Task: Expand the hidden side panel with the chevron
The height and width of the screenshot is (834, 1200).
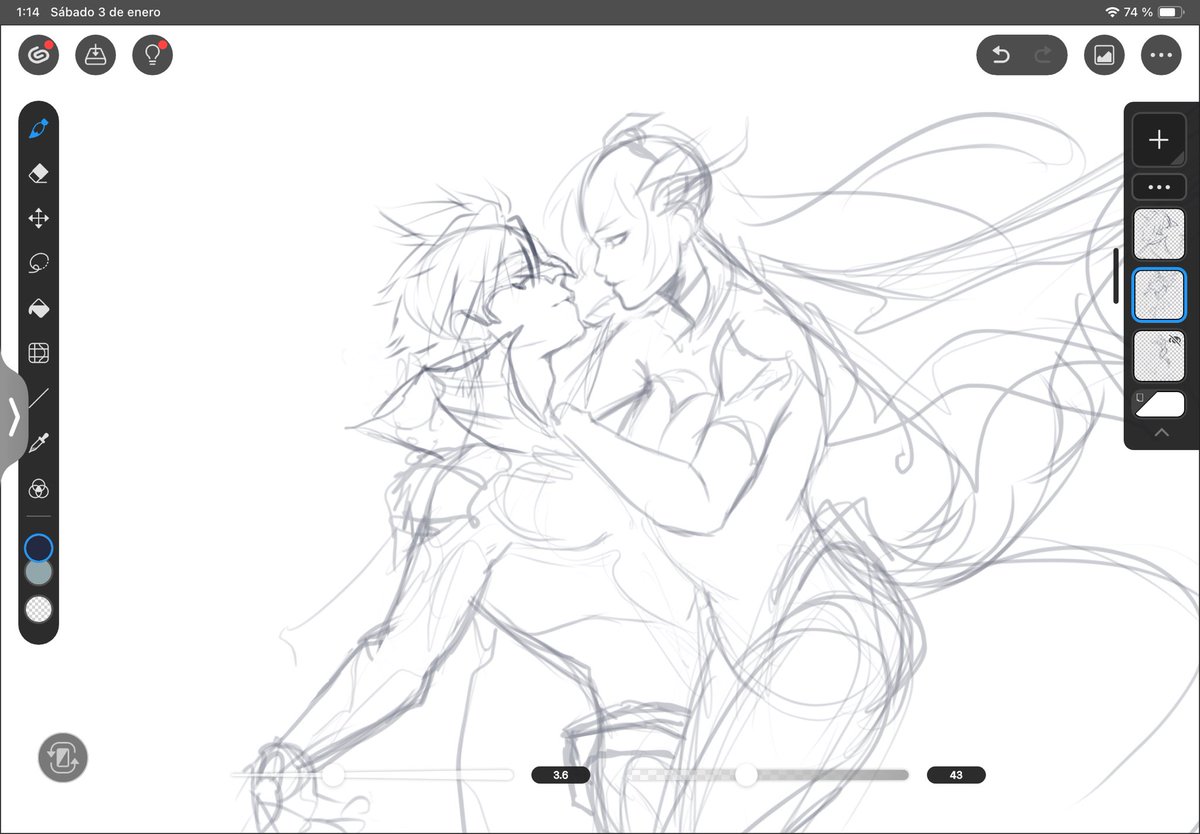Action: 14,417
